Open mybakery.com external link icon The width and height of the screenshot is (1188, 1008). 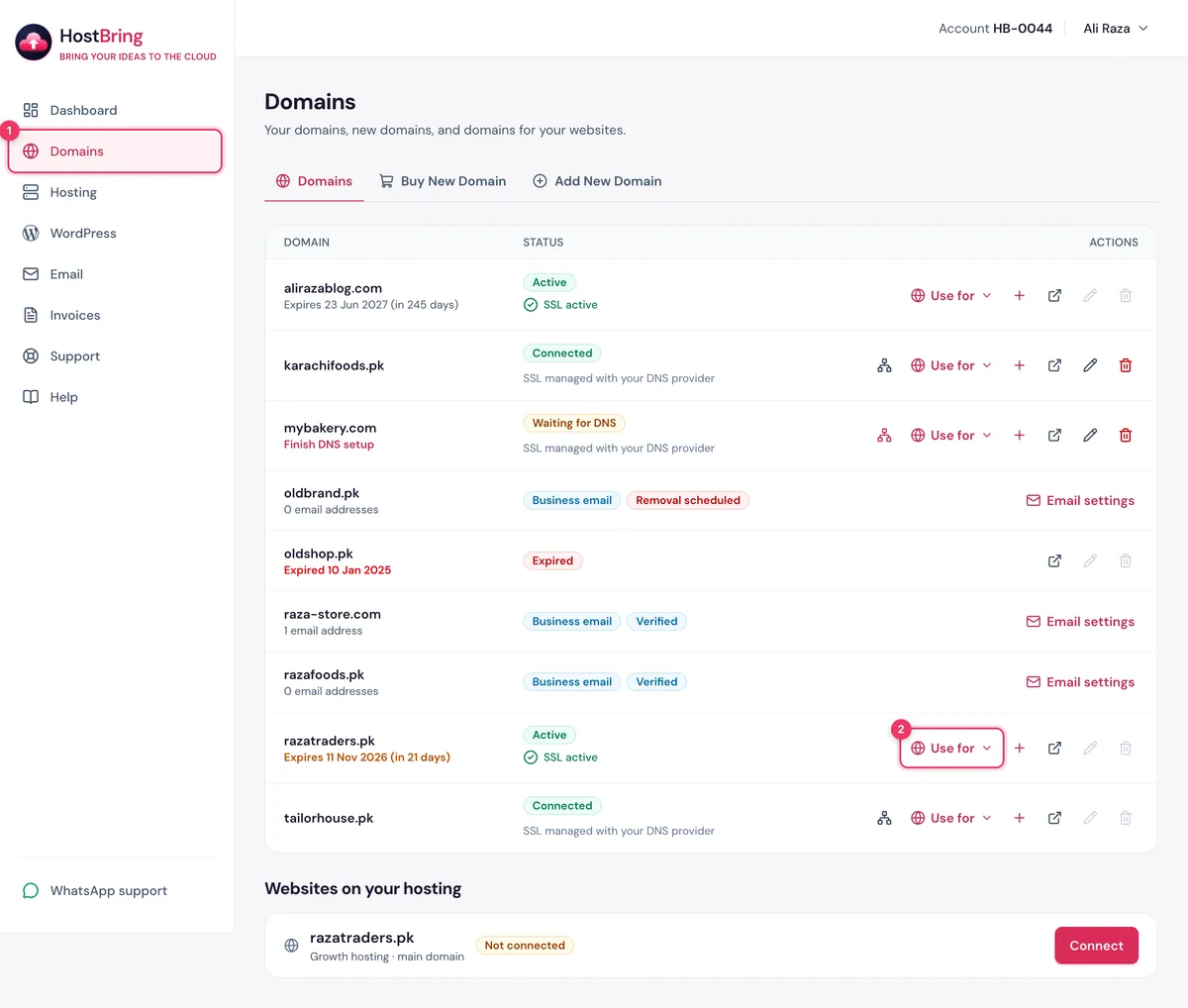tap(1054, 436)
